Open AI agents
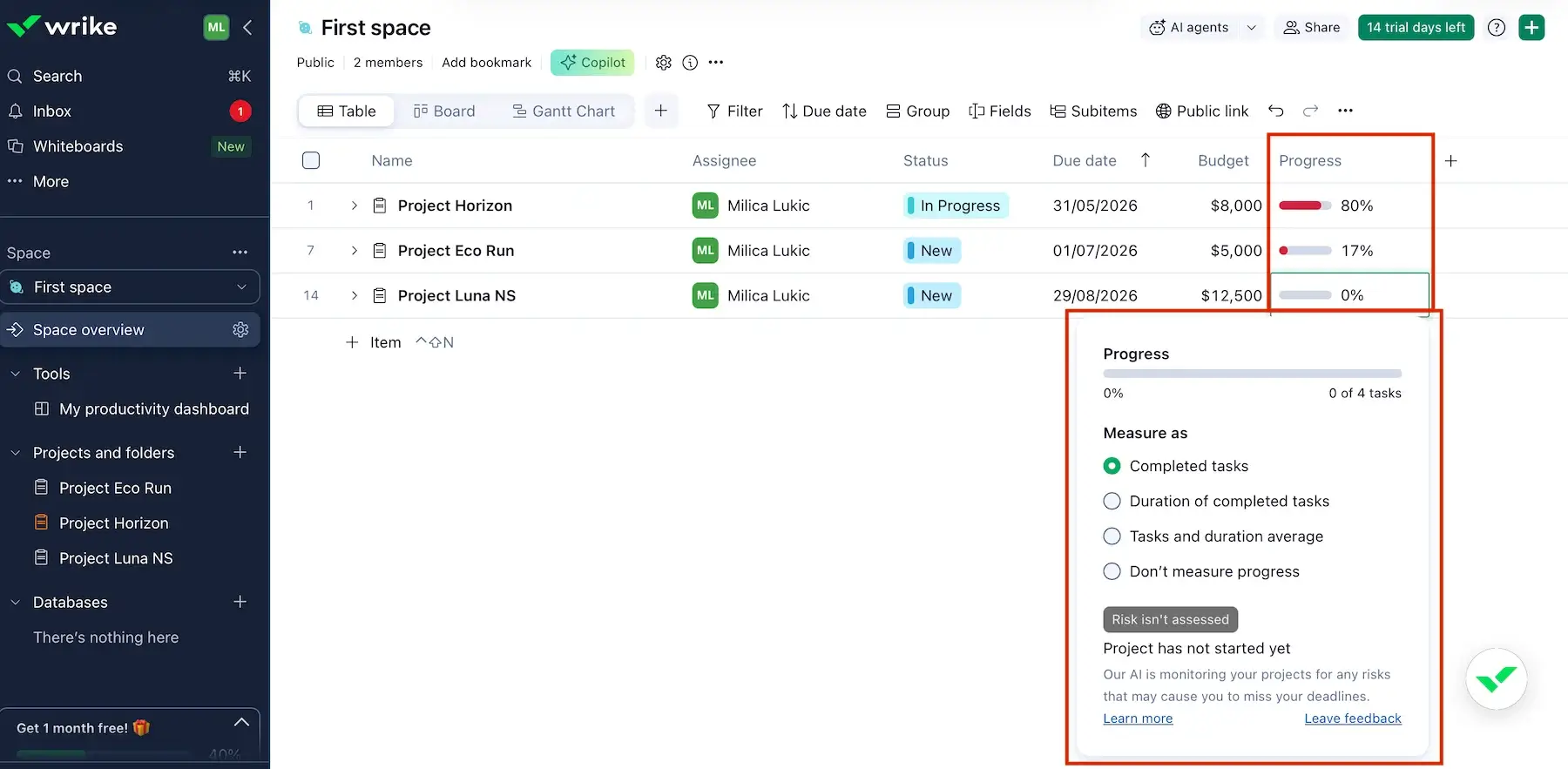Viewport: 1568px width, 769px height. tap(1189, 28)
